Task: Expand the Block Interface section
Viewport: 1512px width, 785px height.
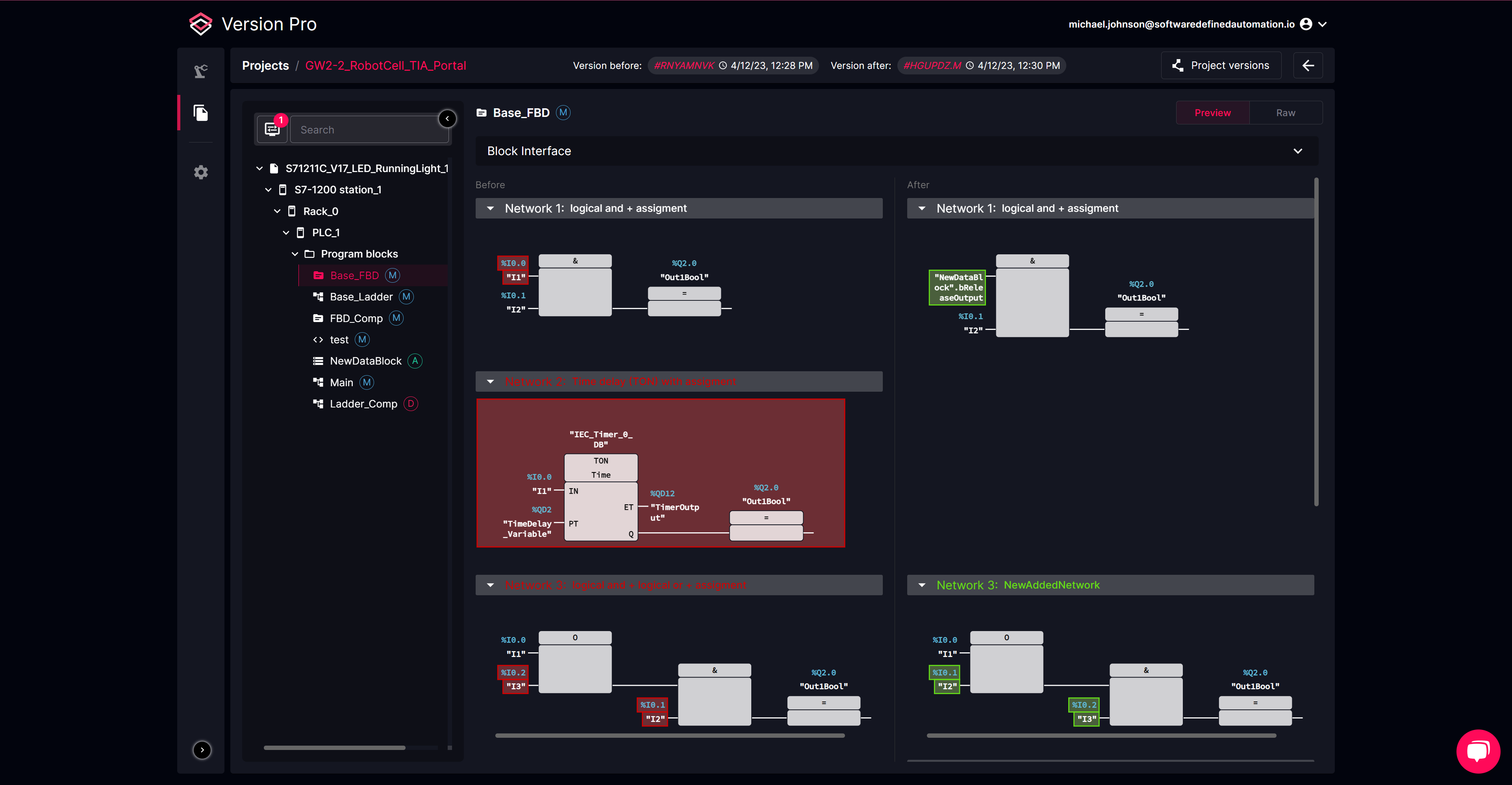Action: (1299, 151)
